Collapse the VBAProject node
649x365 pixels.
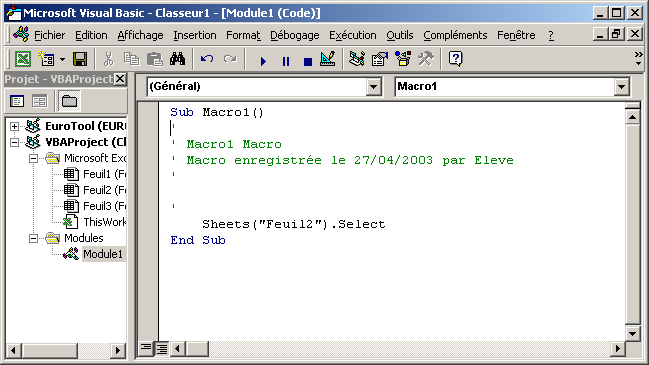click(x=14, y=142)
